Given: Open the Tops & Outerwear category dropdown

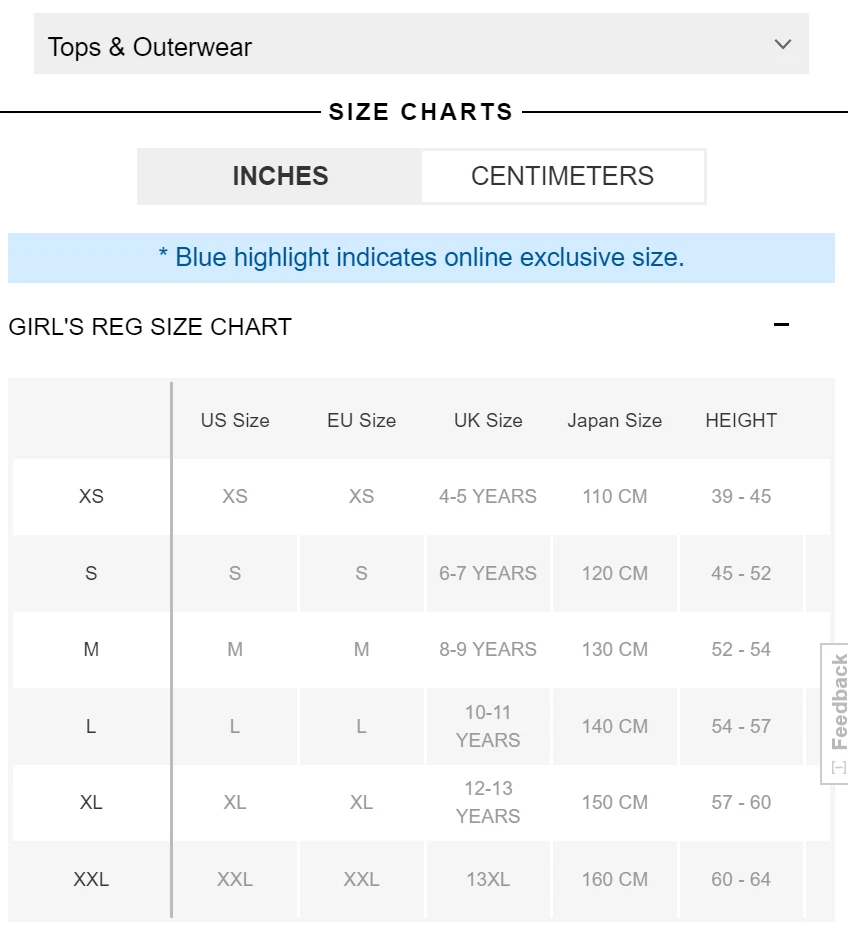Looking at the screenshot, I should click(x=421, y=44).
